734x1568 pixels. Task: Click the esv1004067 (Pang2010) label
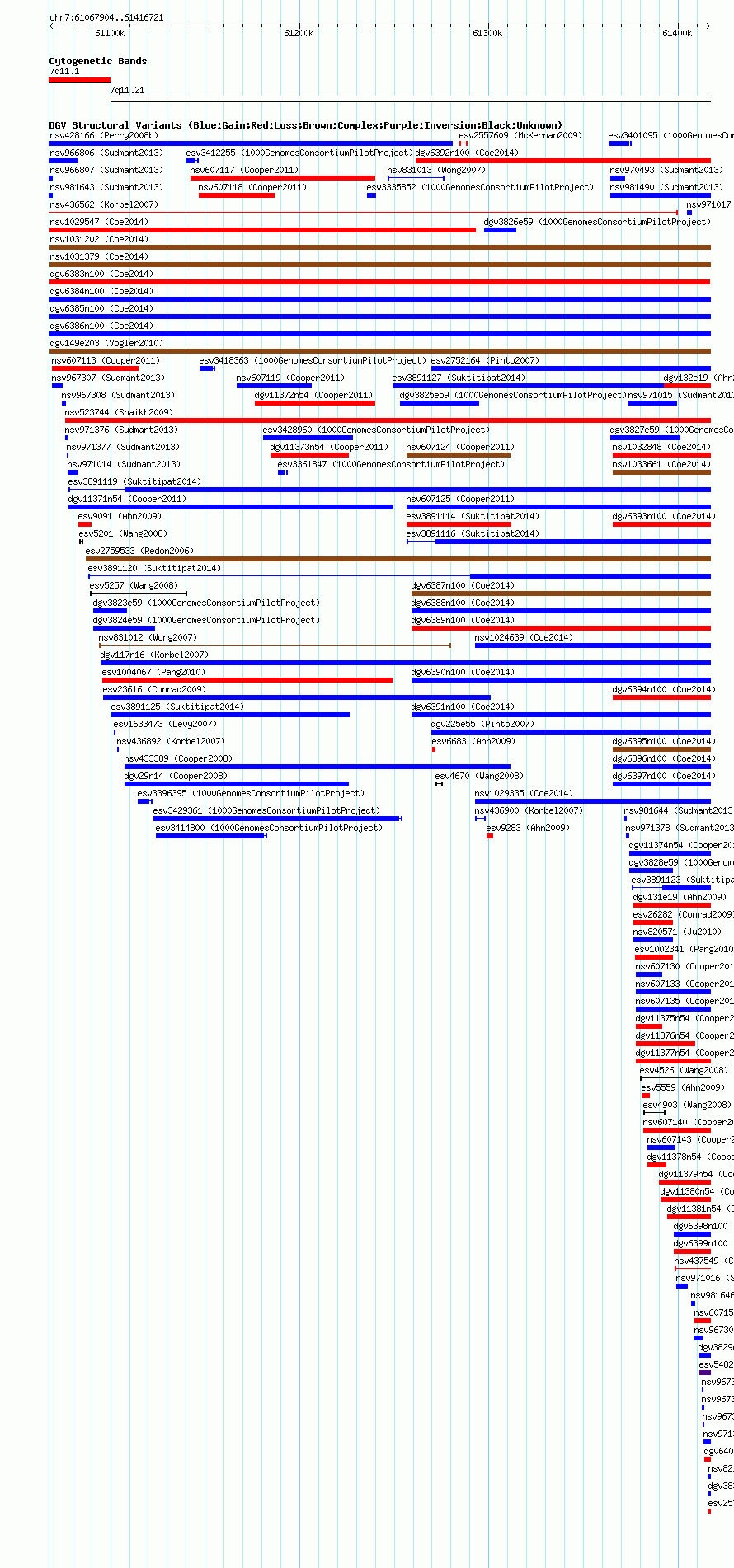click(154, 672)
